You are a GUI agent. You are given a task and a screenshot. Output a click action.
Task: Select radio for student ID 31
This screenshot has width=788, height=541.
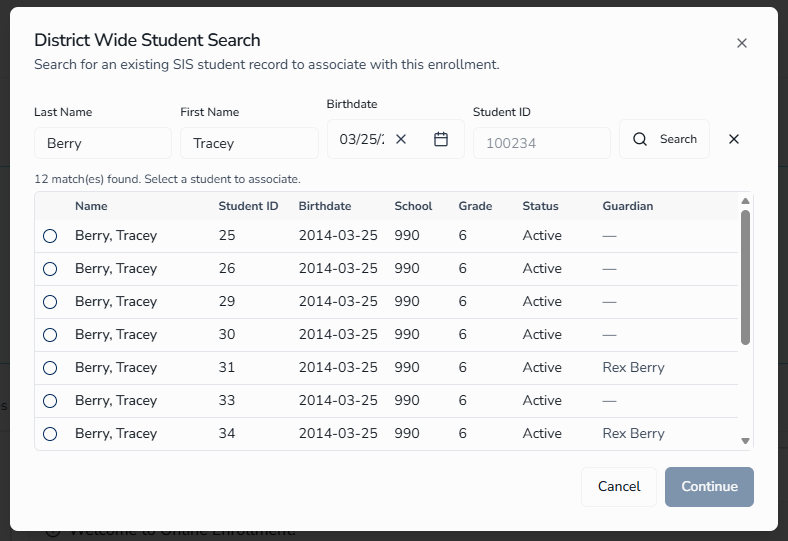[x=50, y=368]
